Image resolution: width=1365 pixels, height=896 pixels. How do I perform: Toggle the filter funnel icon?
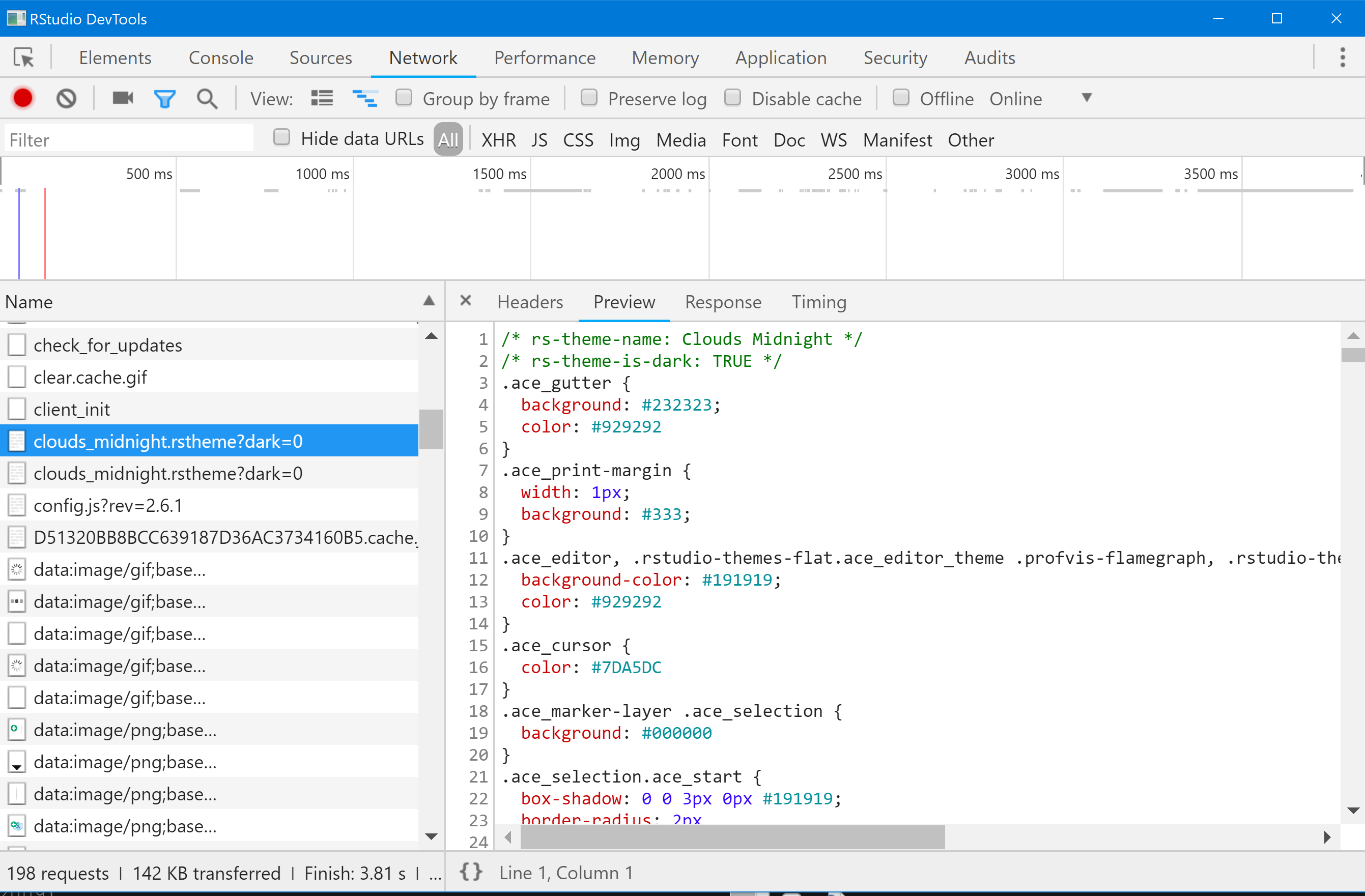164,99
